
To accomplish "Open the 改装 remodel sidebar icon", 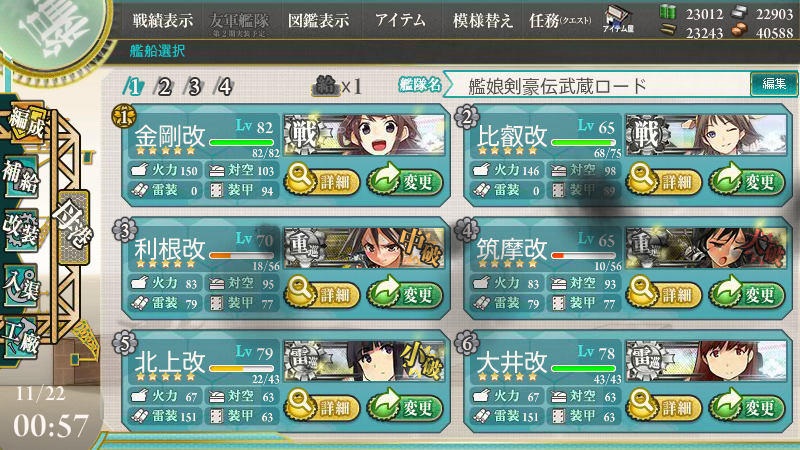I will (21, 229).
